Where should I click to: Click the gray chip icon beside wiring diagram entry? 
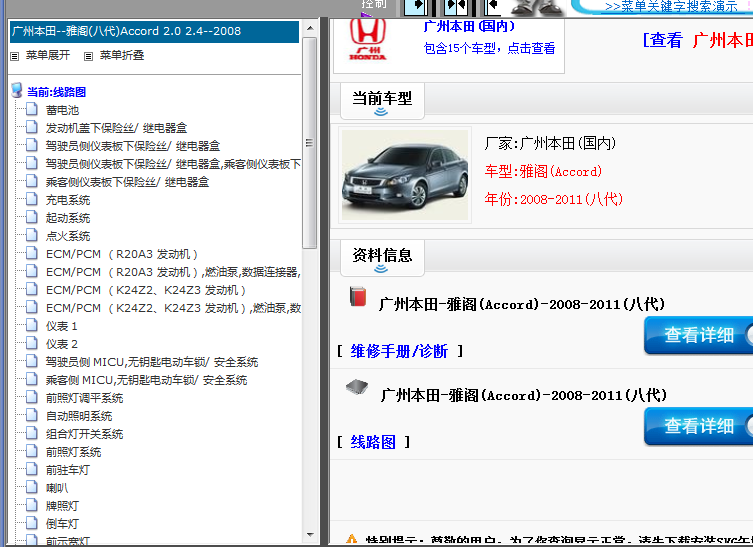click(x=357, y=387)
